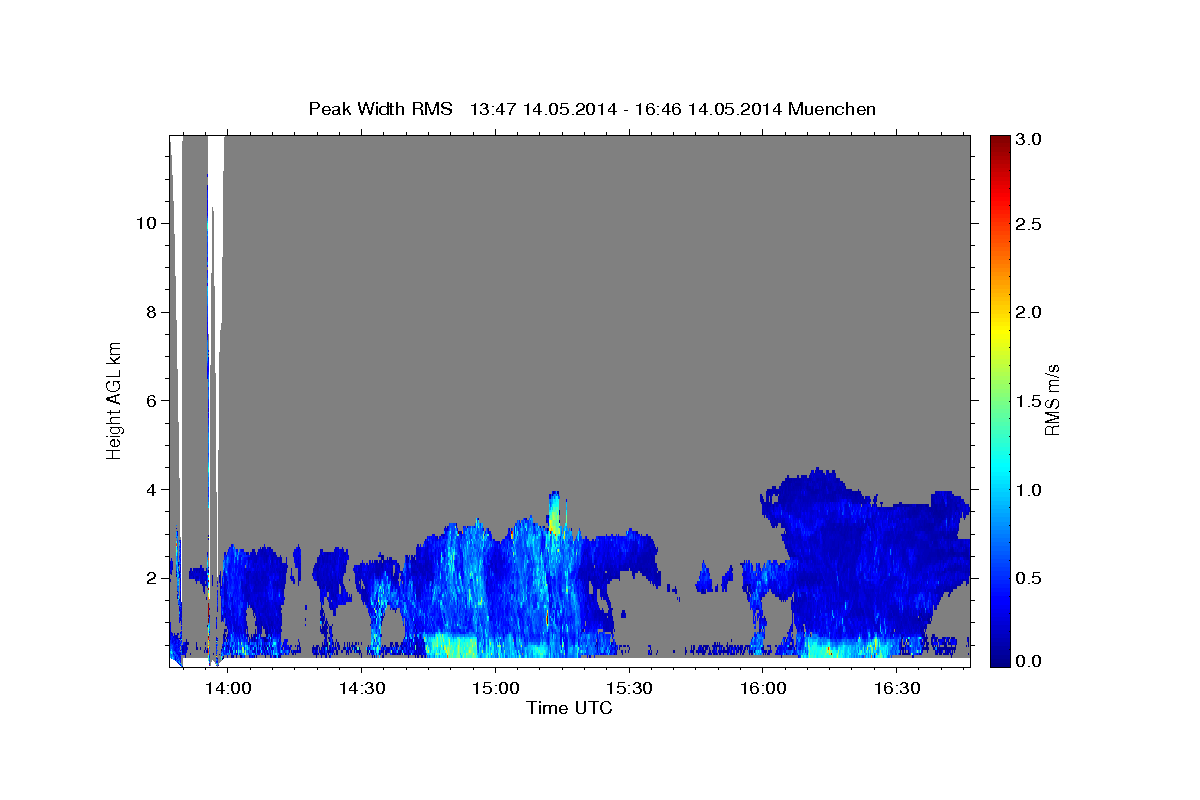Click the 14:30 time tick label
Screen dimensions: 1200x800
[362, 689]
